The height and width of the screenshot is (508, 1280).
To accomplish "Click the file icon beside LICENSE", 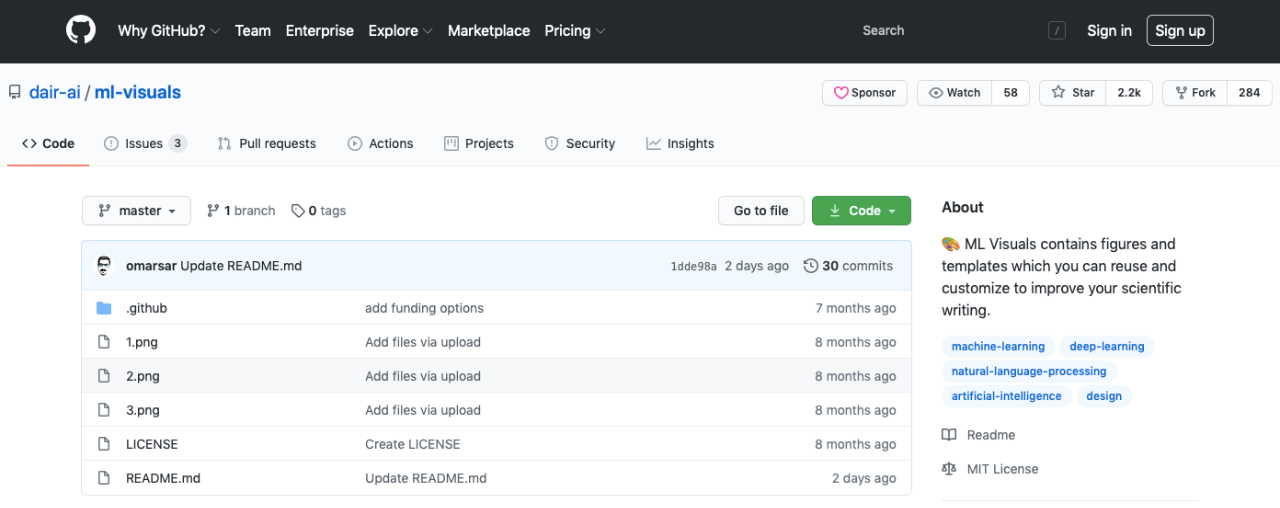I will 104,444.
